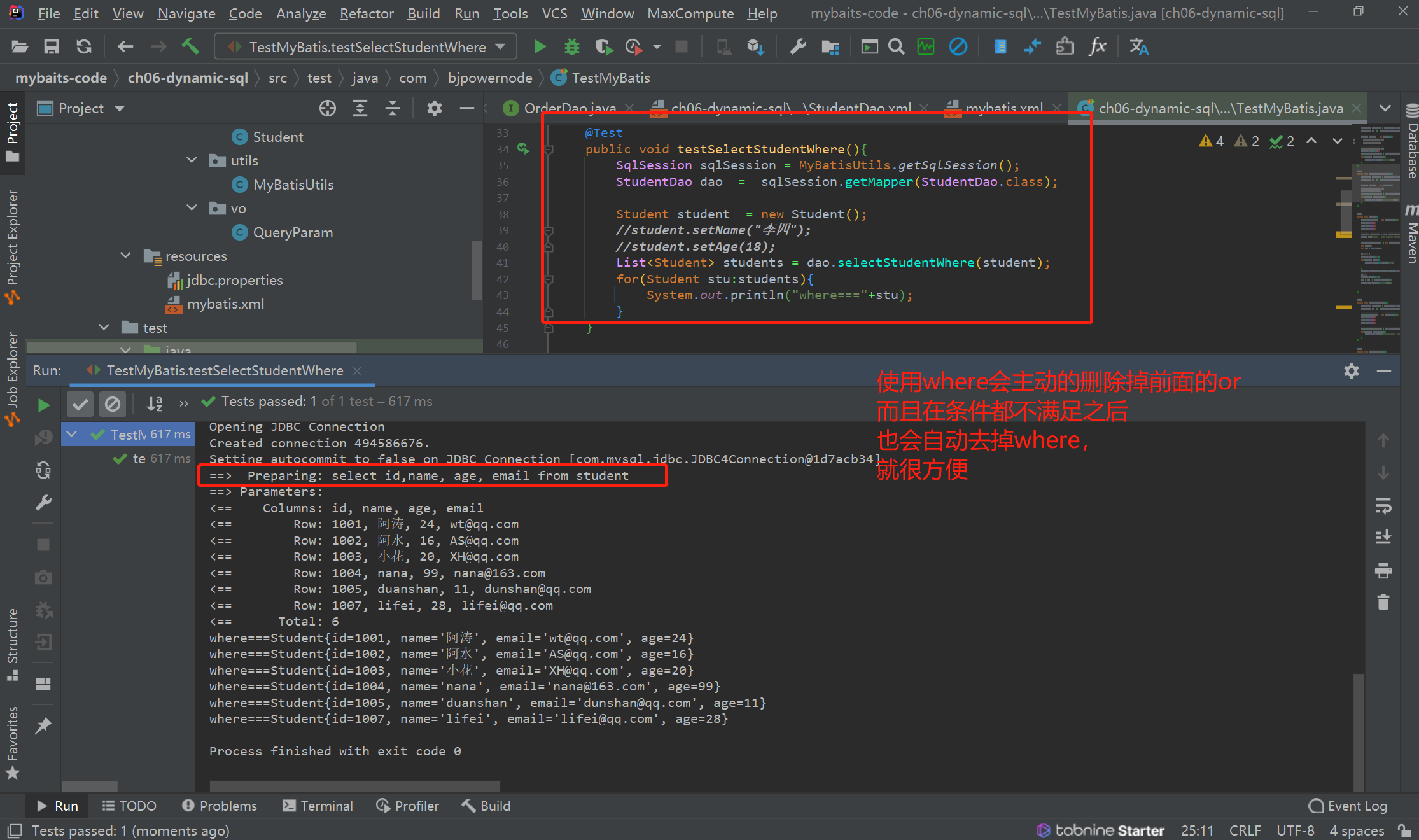Clear console output with trash icon
The image size is (1419, 840).
1383,602
